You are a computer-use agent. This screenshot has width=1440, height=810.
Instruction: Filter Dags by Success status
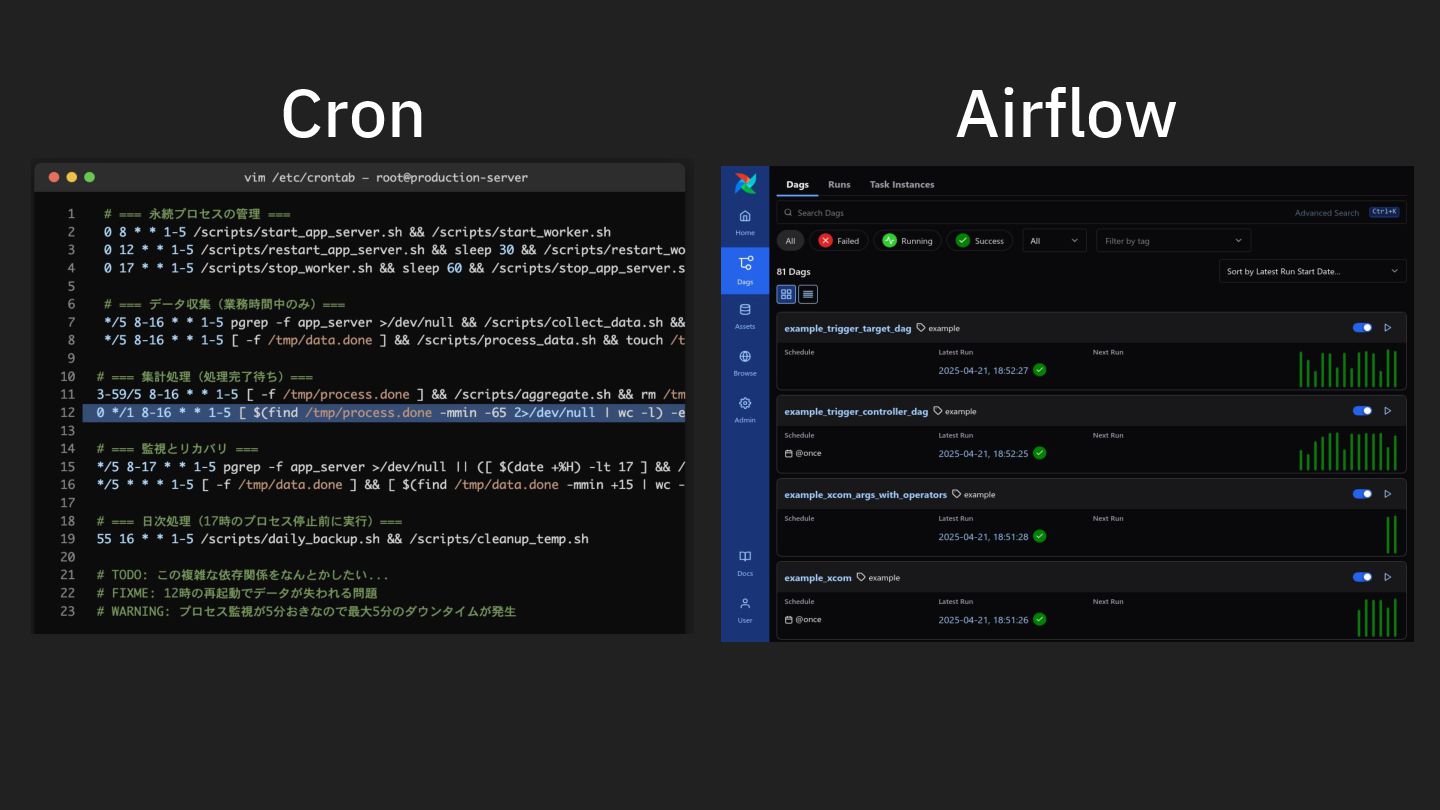979,240
